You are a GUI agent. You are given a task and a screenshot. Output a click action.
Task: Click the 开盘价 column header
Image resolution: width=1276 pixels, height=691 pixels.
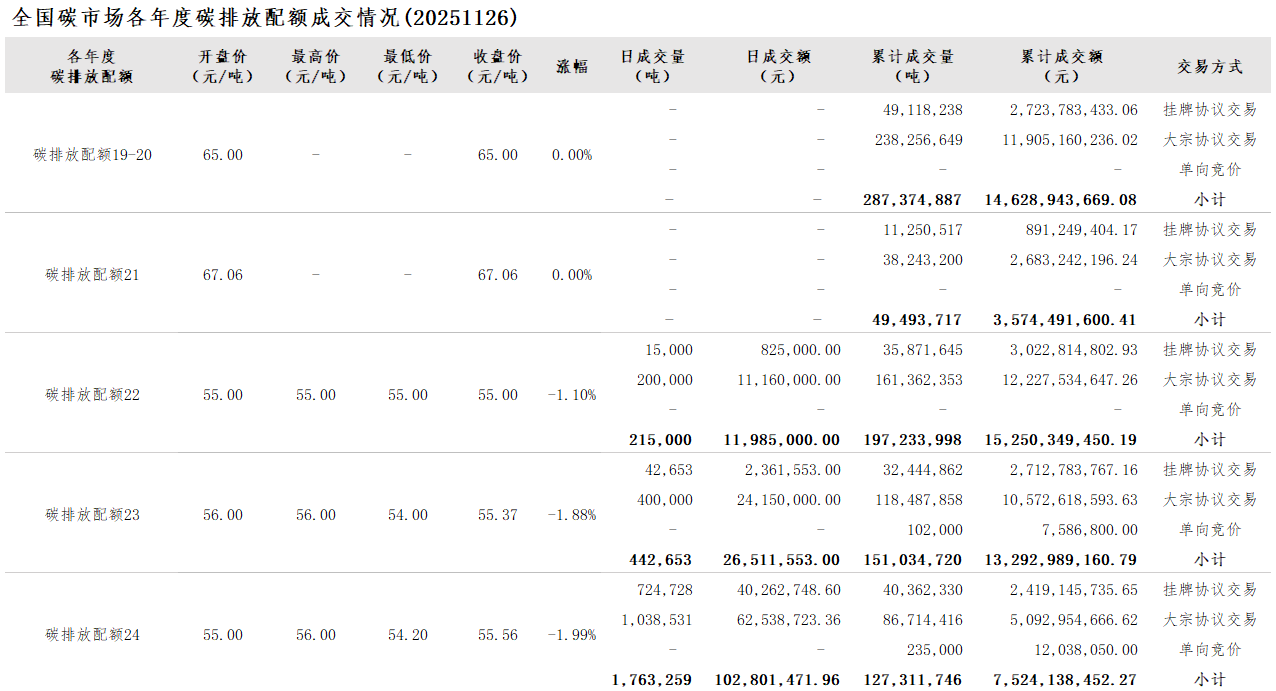(222, 66)
